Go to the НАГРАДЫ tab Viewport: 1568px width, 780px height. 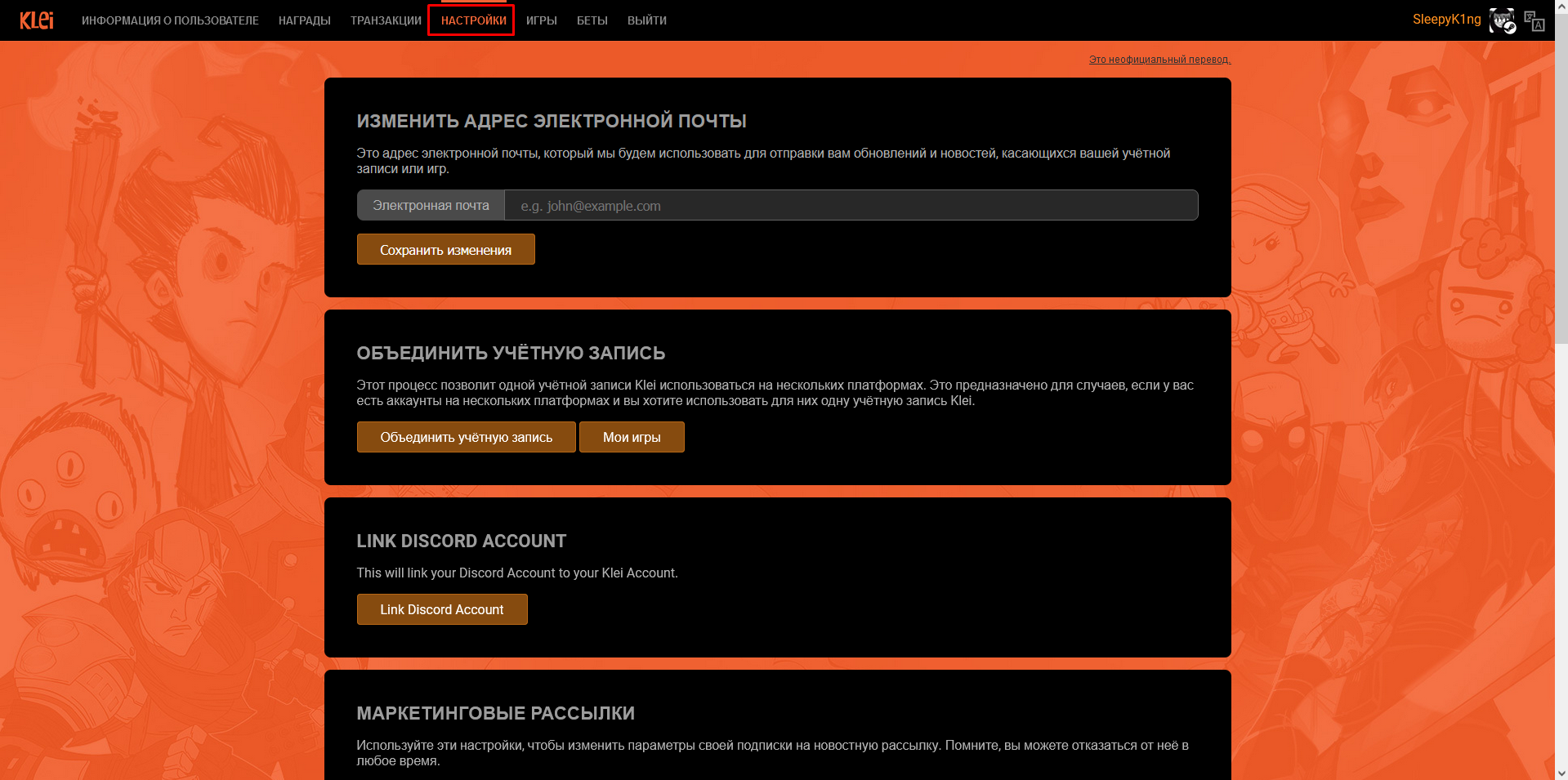(x=305, y=20)
